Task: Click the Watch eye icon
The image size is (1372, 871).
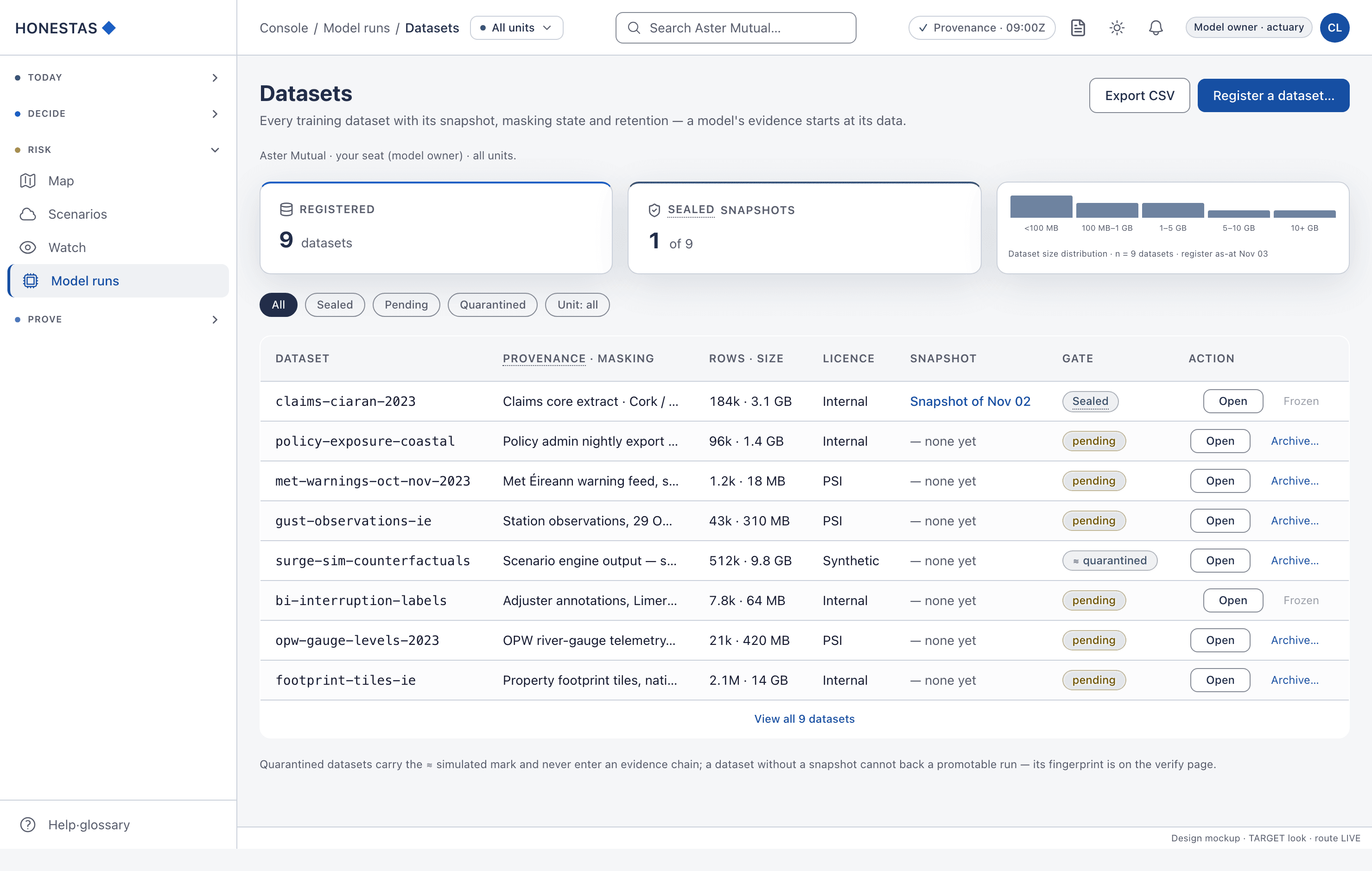Action: coord(28,247)
